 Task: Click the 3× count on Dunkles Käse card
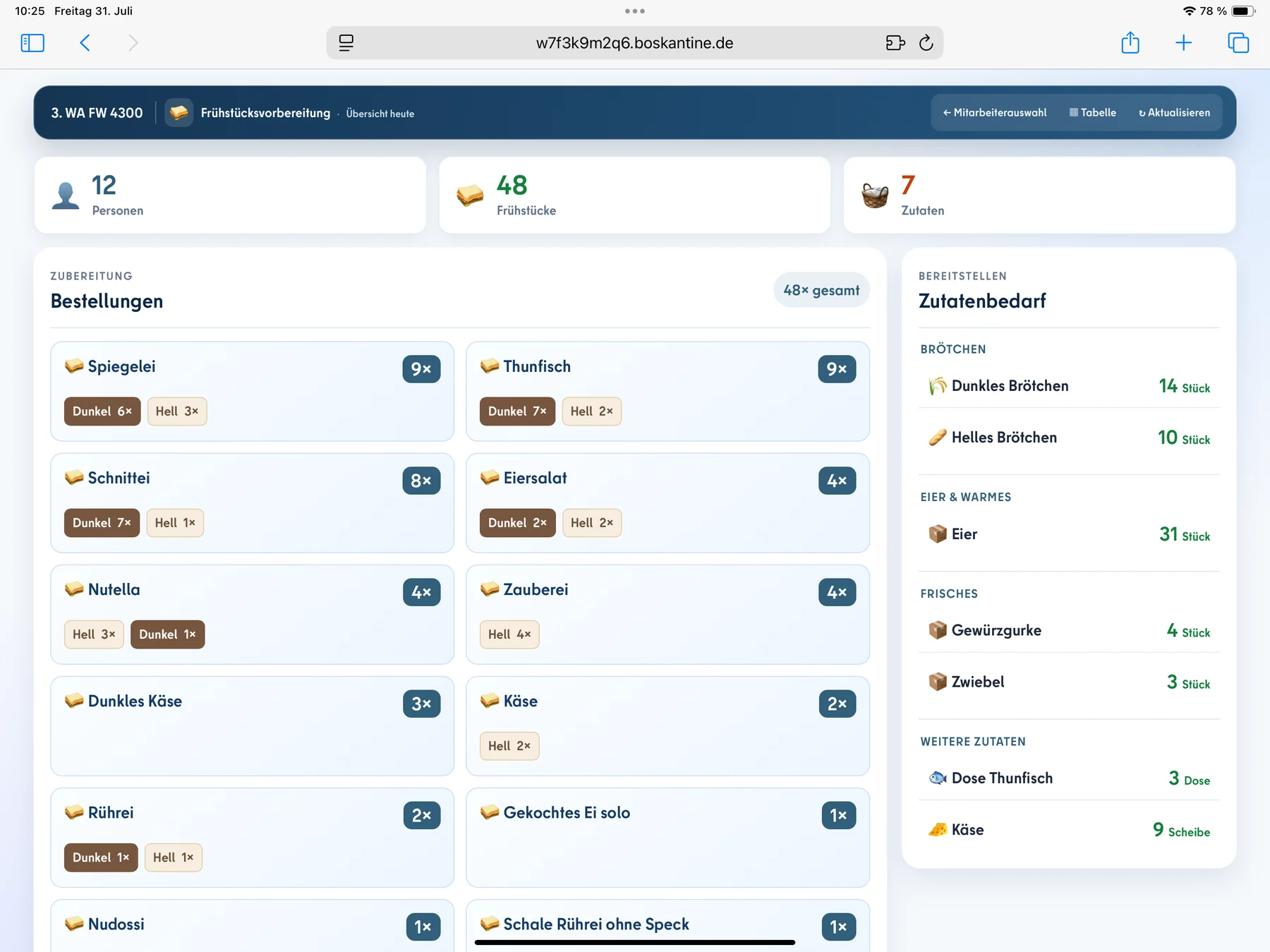tap(421, 704)
